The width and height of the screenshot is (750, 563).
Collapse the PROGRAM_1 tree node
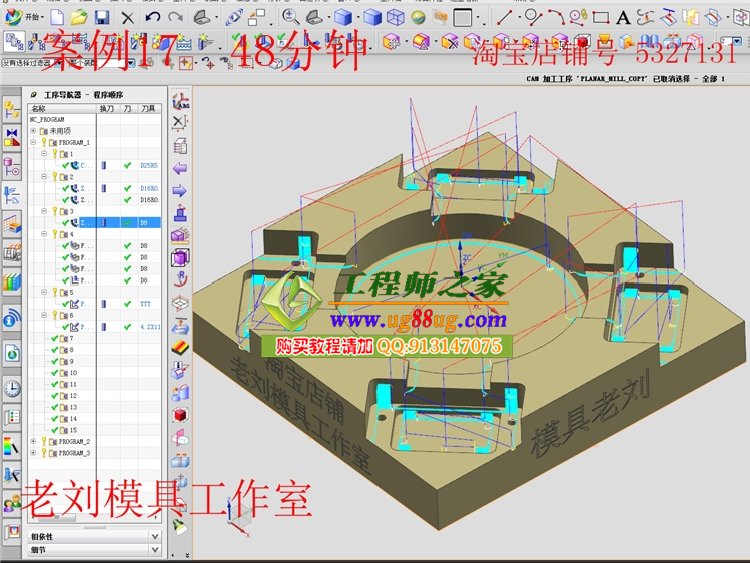[33, 142]
